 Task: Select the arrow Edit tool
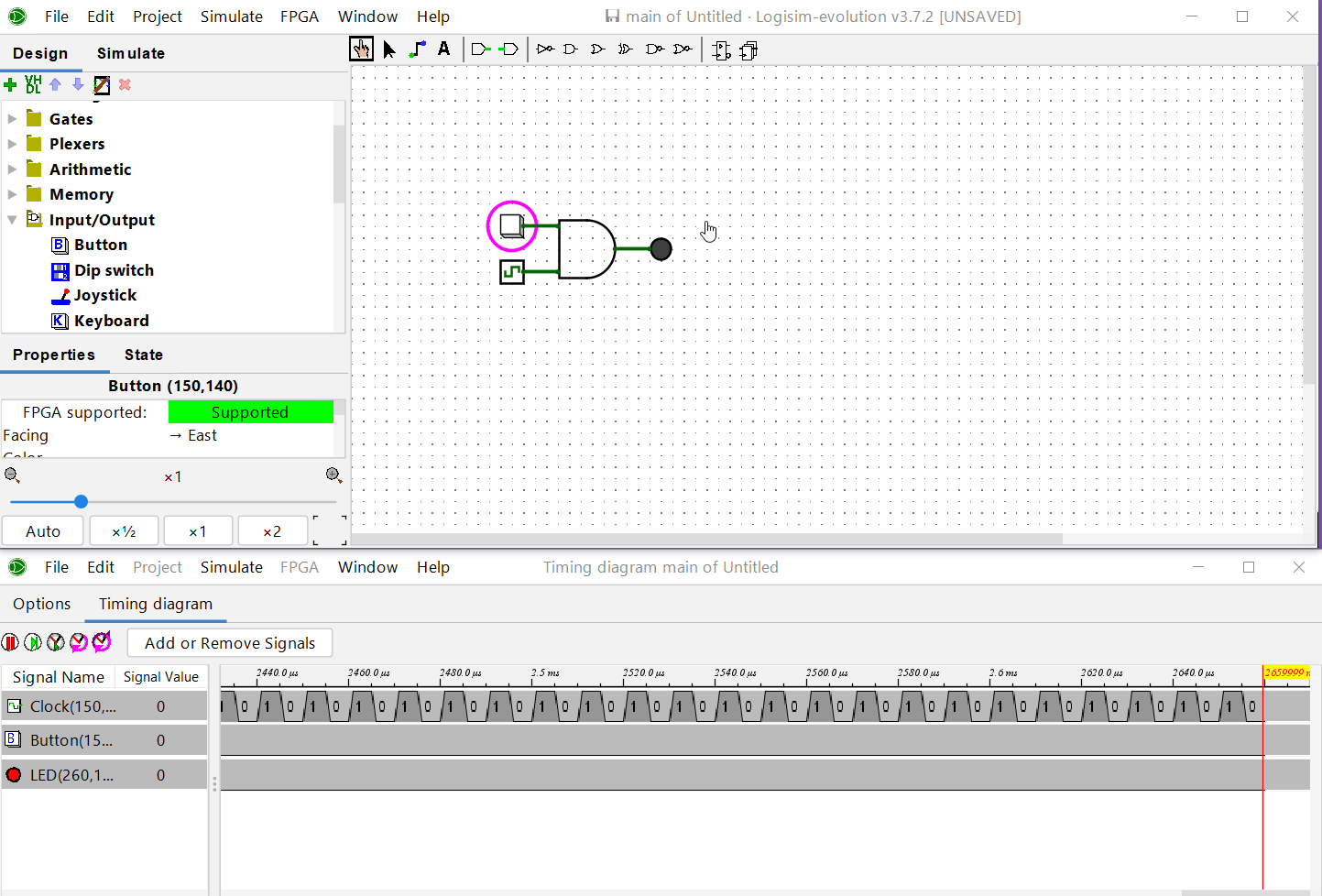(x=389, y=49)
